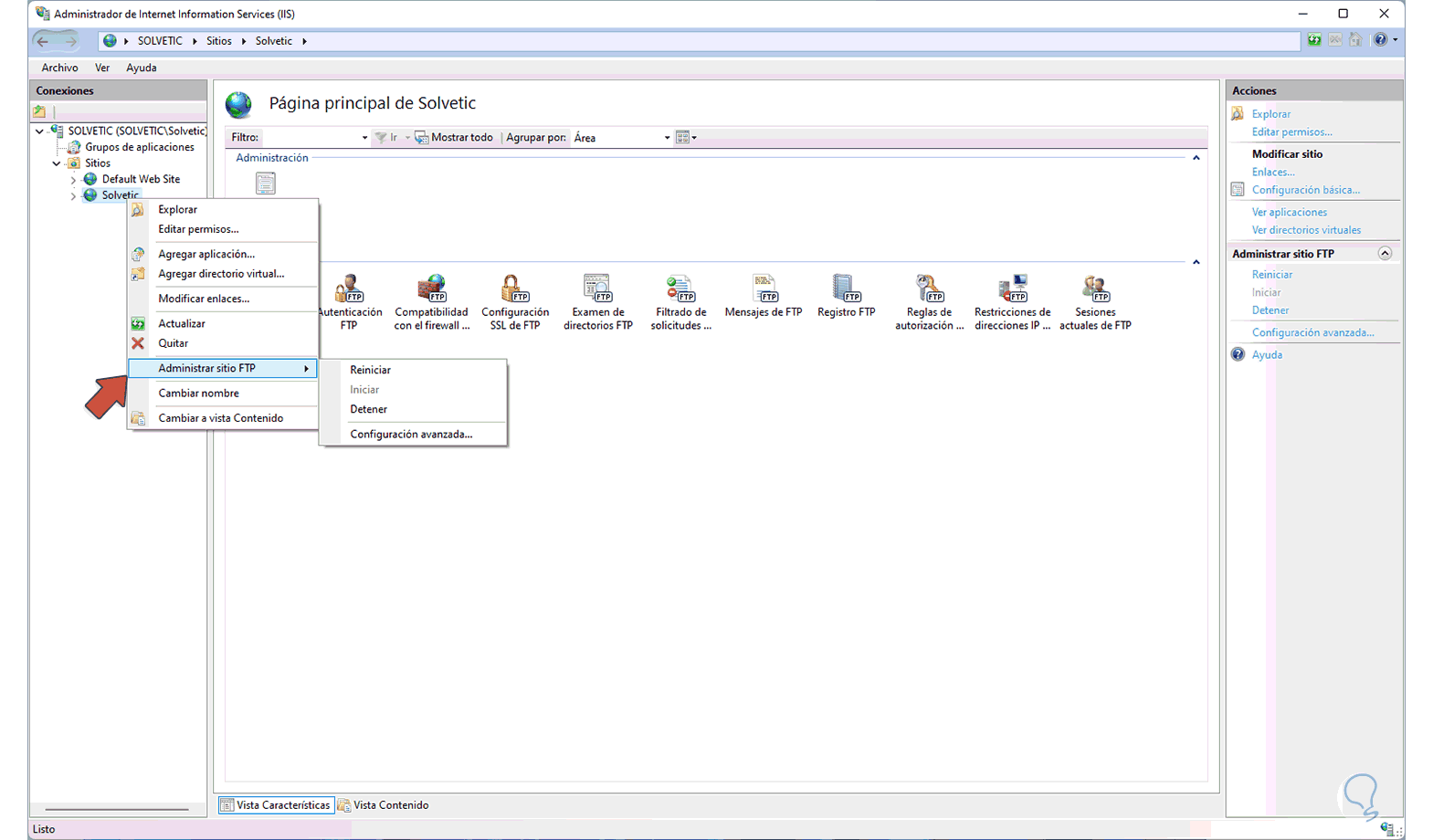Screen dimensions: 1433x840
Task: Click Enlaces link in Acciones panel
Action: pos(1273,172)
